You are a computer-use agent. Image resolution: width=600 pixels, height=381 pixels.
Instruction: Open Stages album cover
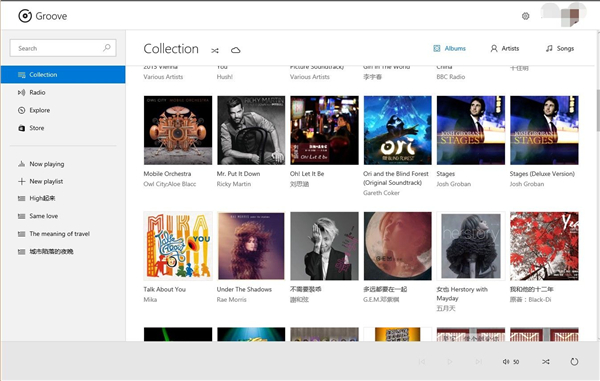pyautogui.click(x=471, y=130)
